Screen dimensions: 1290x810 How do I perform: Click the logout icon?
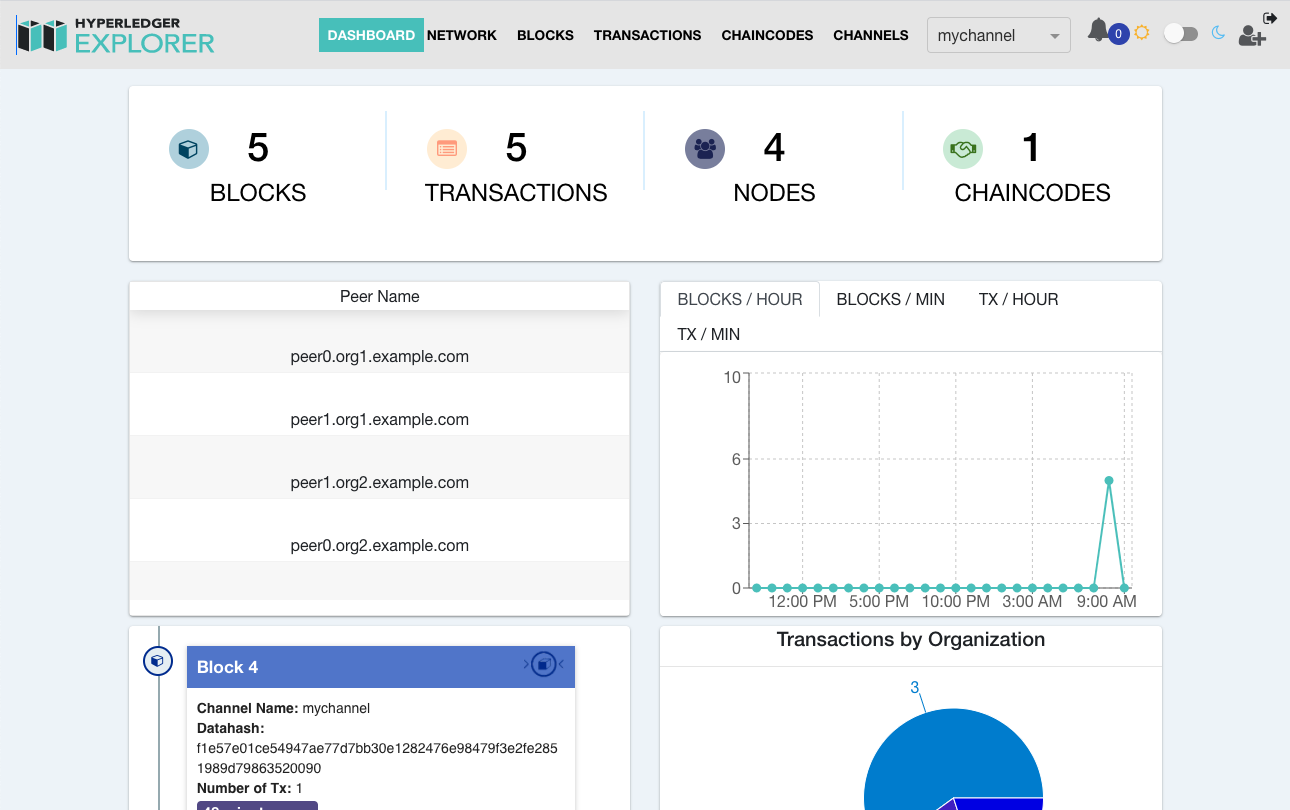click(x=1270, y=18)
